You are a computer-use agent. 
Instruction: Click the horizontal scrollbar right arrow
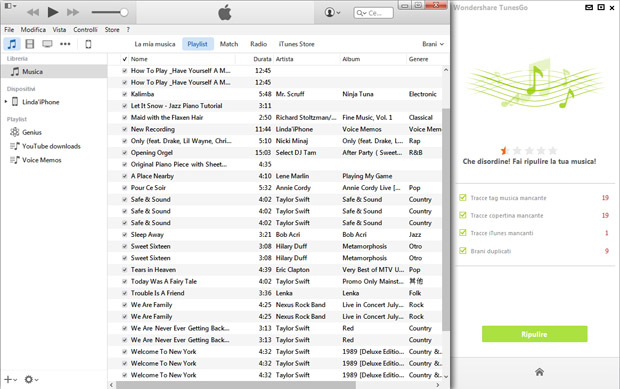tap(438, 385)
